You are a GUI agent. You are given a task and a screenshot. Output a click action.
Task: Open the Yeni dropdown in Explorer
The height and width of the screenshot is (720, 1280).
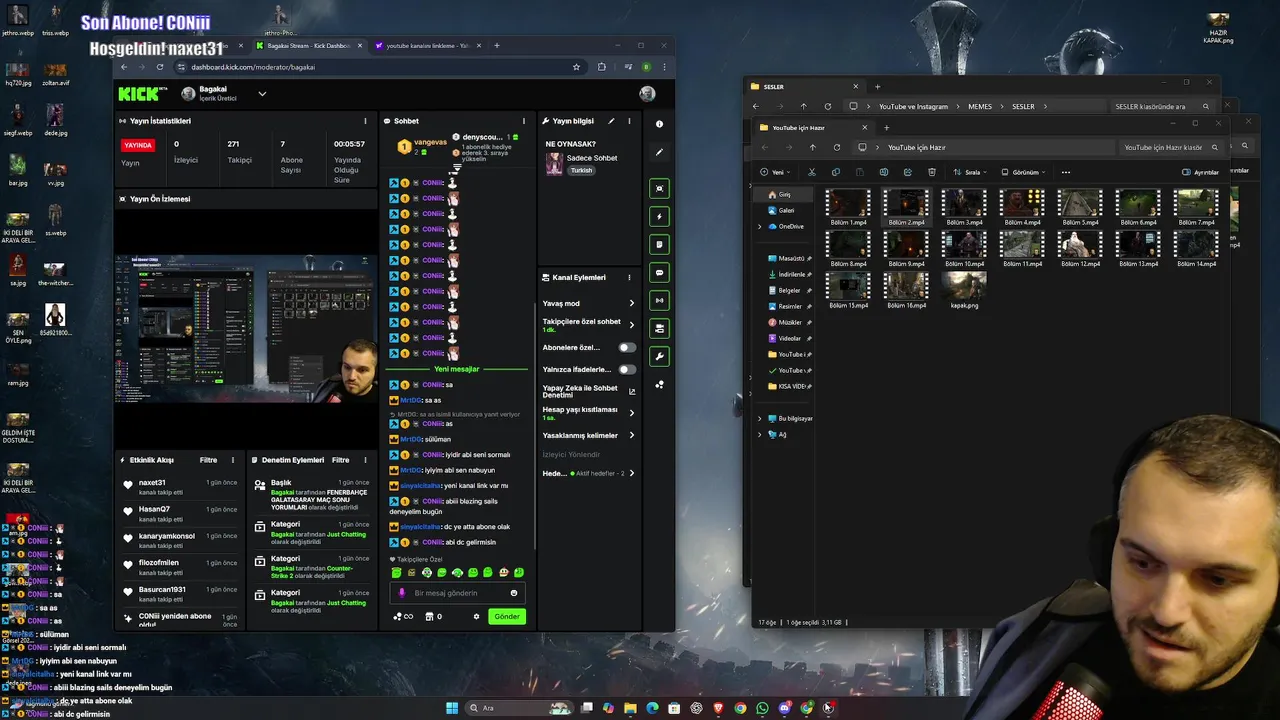coord(778,172)
